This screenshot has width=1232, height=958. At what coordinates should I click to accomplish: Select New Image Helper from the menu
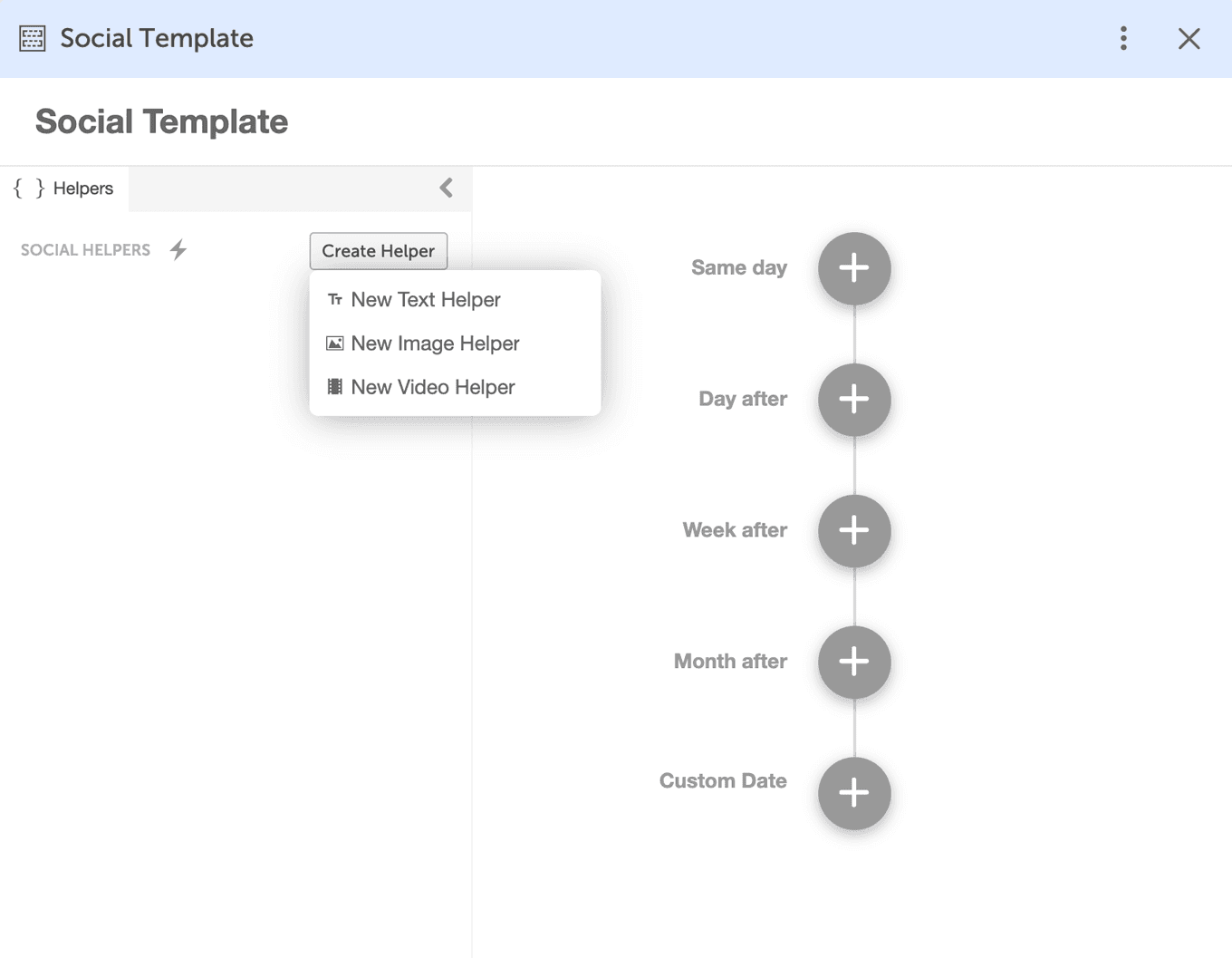pyautogui.click(x=436, y=343)
